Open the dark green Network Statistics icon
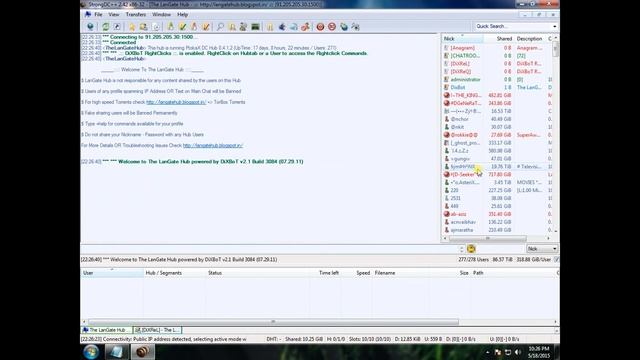 coord(255,27)
